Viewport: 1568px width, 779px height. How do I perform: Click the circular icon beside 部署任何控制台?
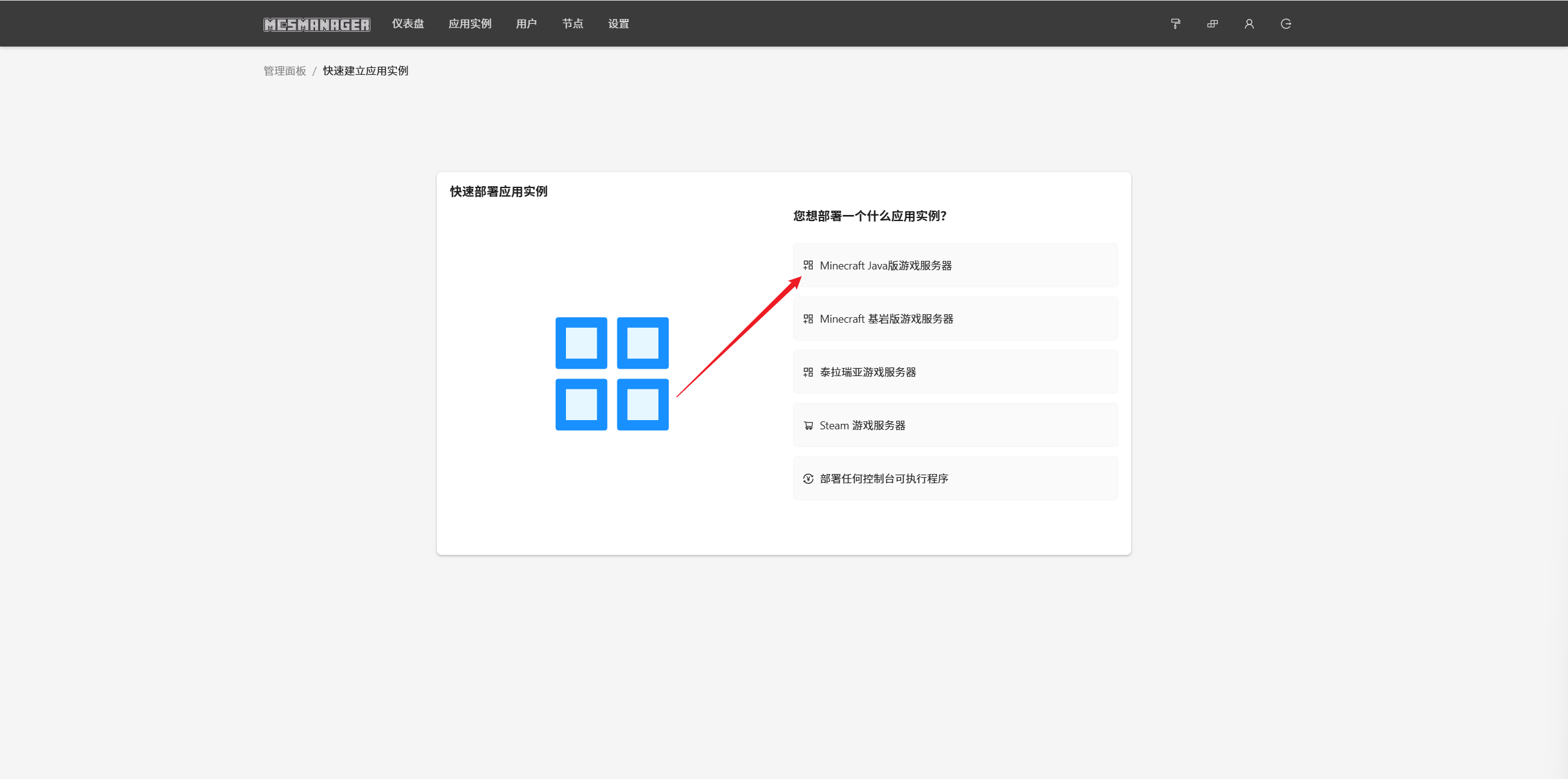pyautogui.click(x=808, y=478)
